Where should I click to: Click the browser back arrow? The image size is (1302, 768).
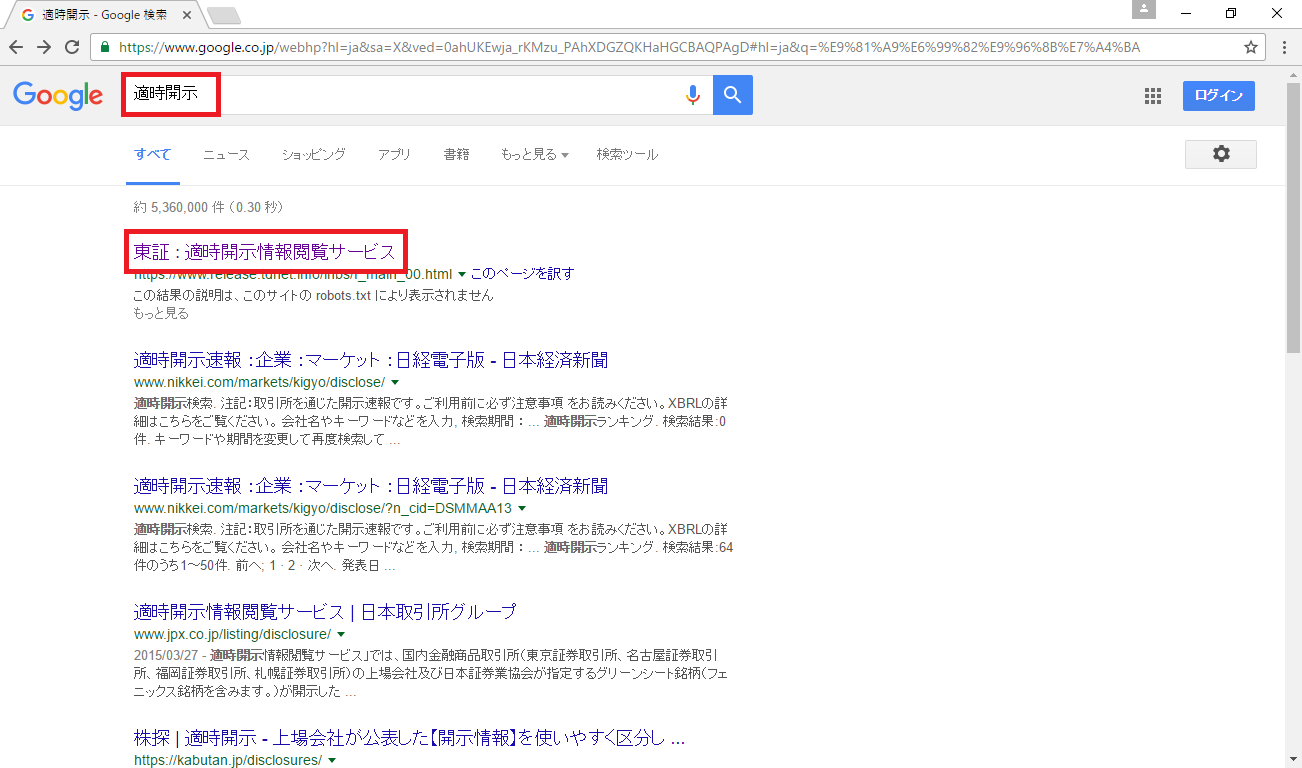[17, 47]
